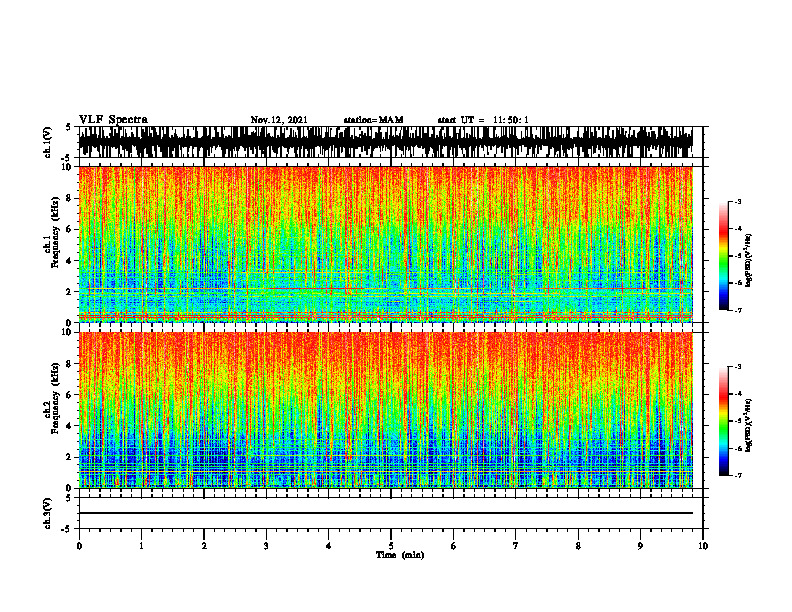Image resolution: width=792 pixels, height=612 pixels.
Task: Click the "-4" tick on ch.2 colorbar
Action: pos(738,394)
